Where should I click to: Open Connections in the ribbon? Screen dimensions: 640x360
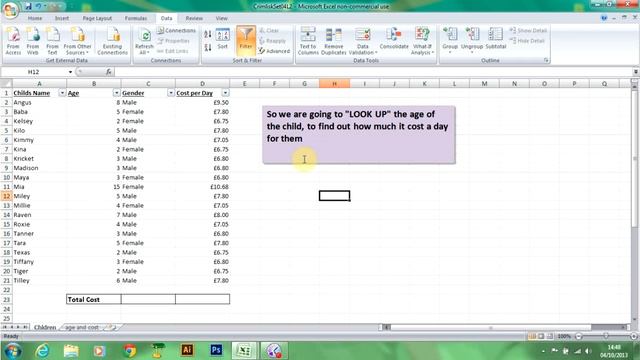[x=177, y=31]
